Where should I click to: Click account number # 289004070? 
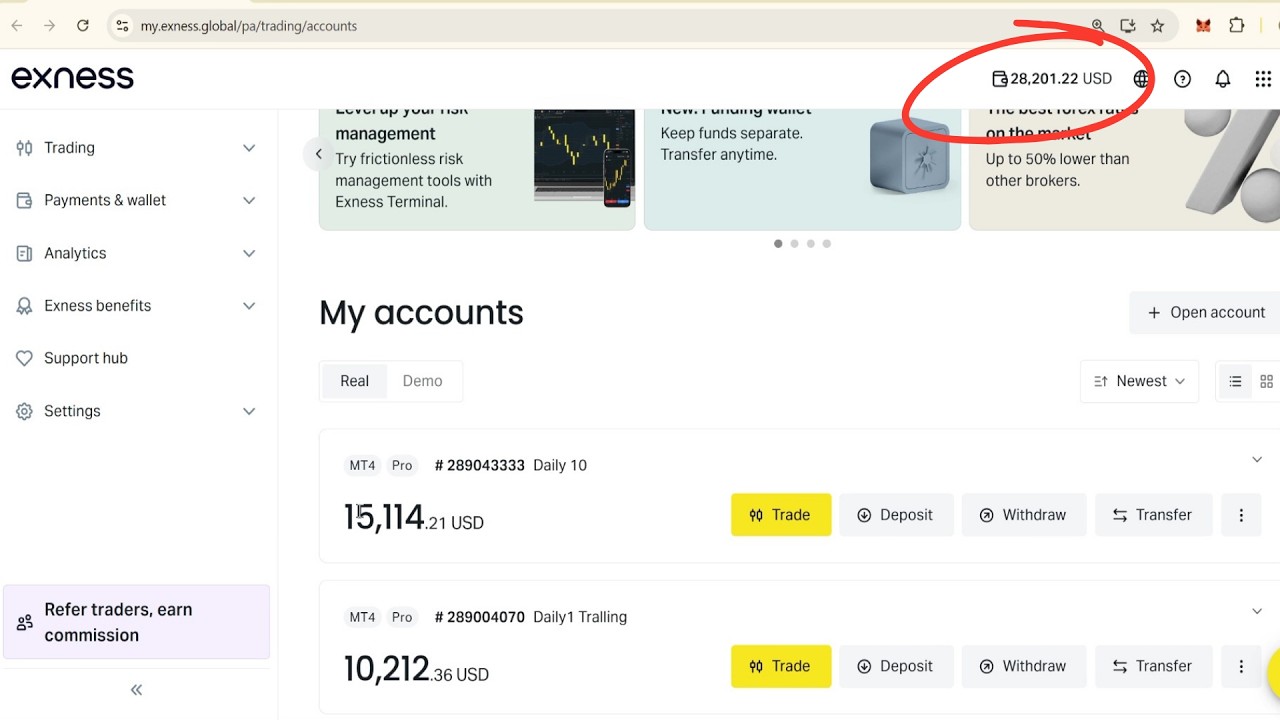[480, 617]
